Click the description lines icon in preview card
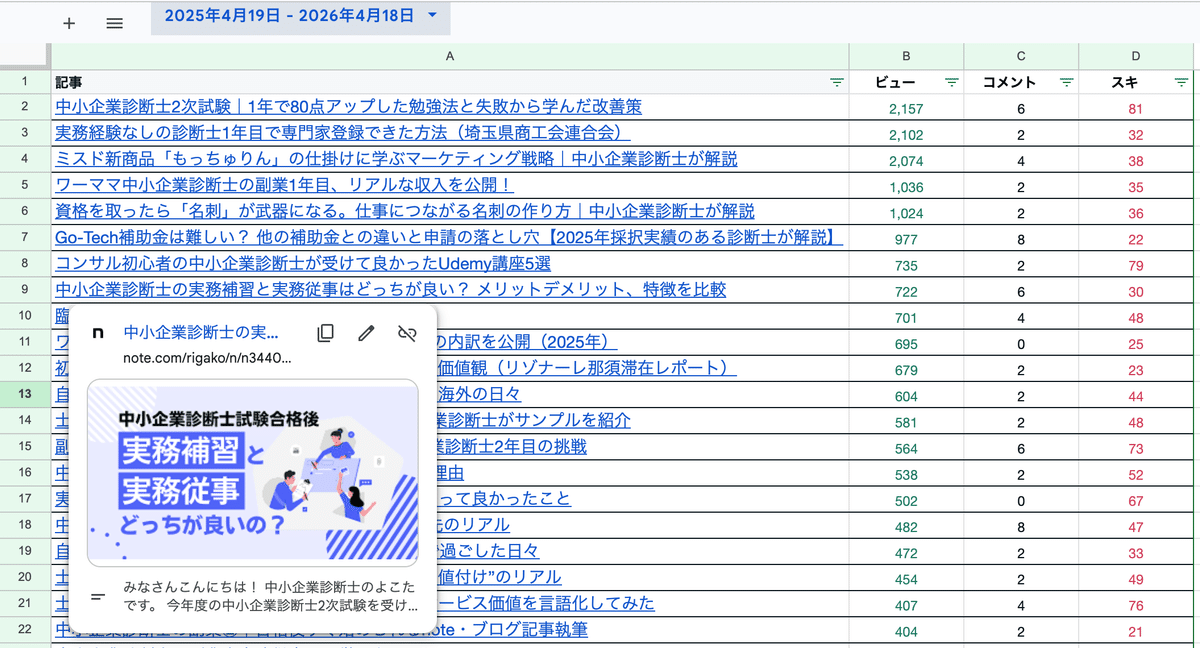This screenshot has width=1200, height=648. 97,596
